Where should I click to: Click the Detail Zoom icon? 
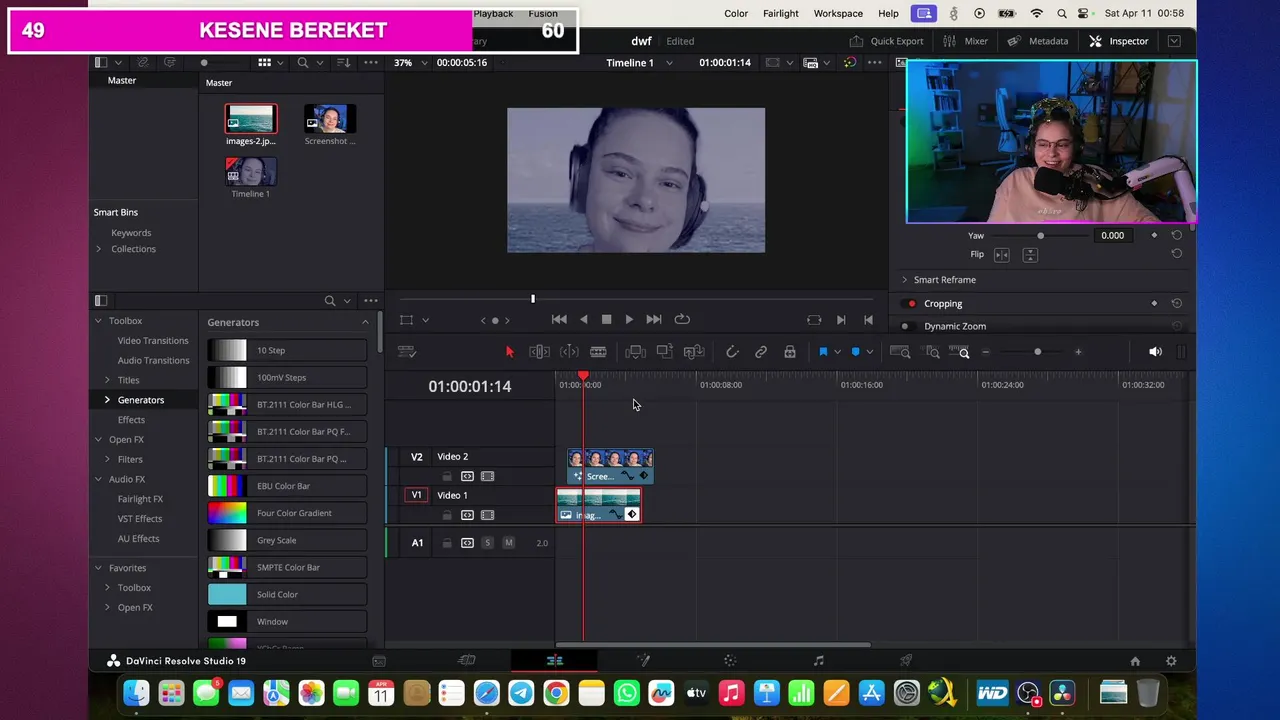point(932,352)
